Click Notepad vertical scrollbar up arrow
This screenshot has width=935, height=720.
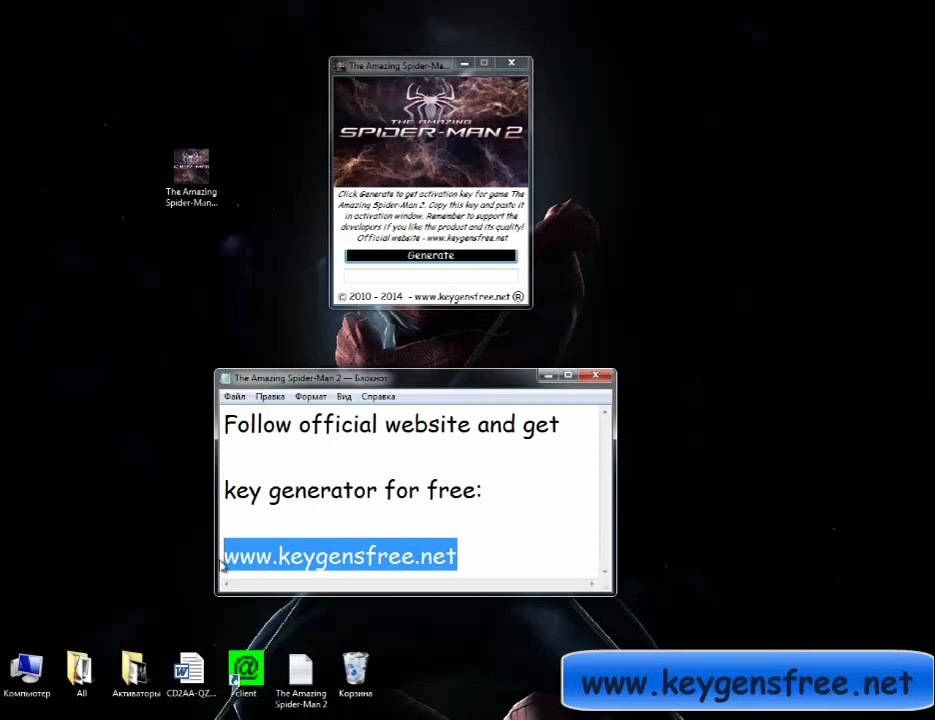tap(605, 412)
